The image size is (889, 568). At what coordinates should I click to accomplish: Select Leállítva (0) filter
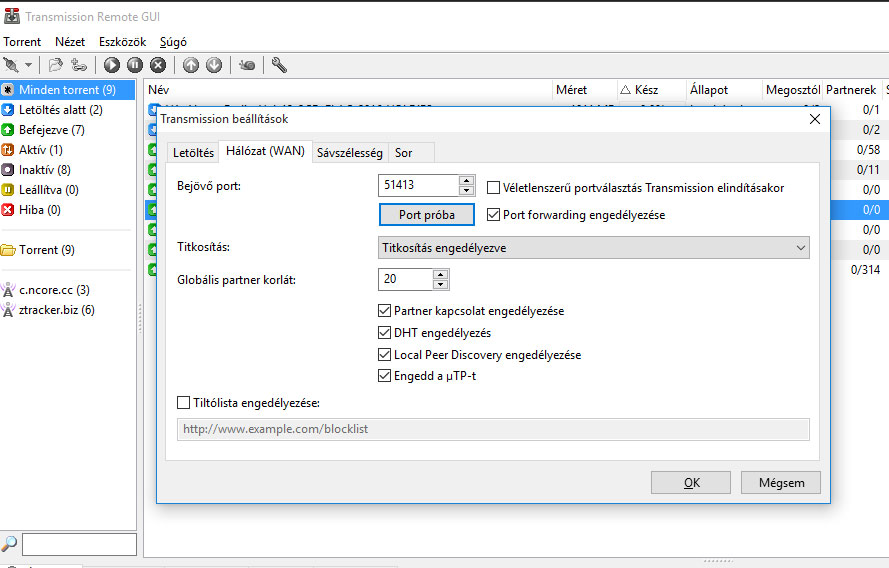[x=67, y=190]
